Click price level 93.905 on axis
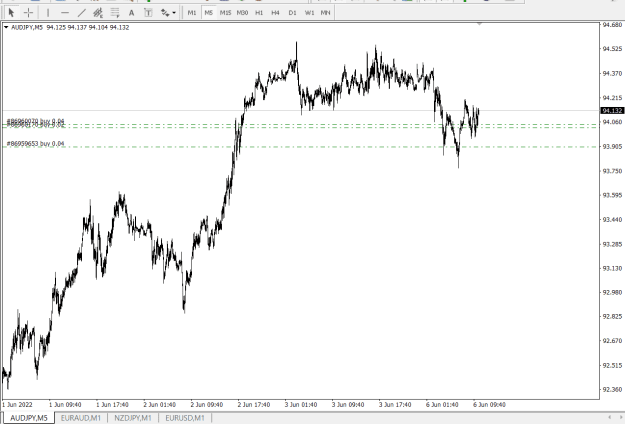Image resolution: width=625 pixels, height=424 pixels. pyautogui.click(x=612, y=146)
